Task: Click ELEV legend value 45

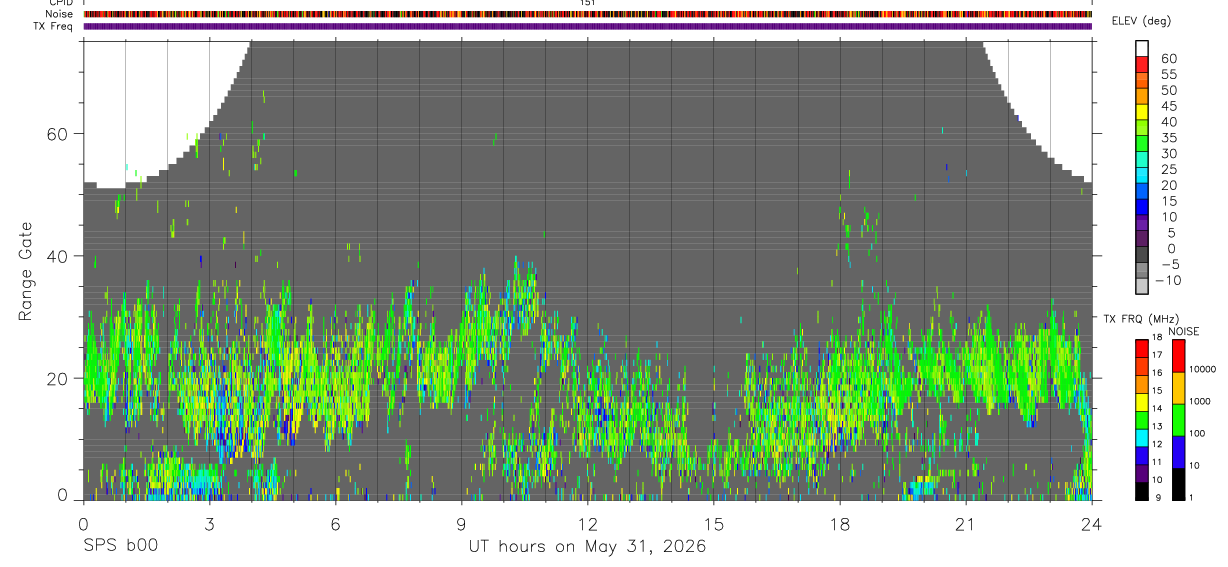Action: coord(1168,107)
